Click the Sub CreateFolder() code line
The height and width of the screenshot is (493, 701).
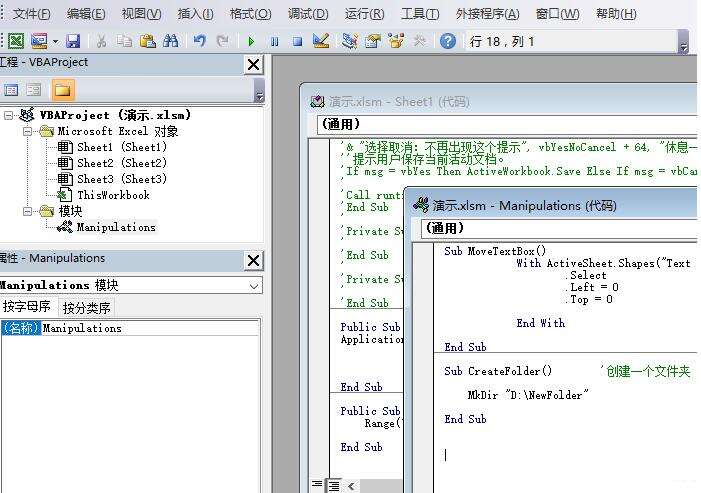[498, 371]
